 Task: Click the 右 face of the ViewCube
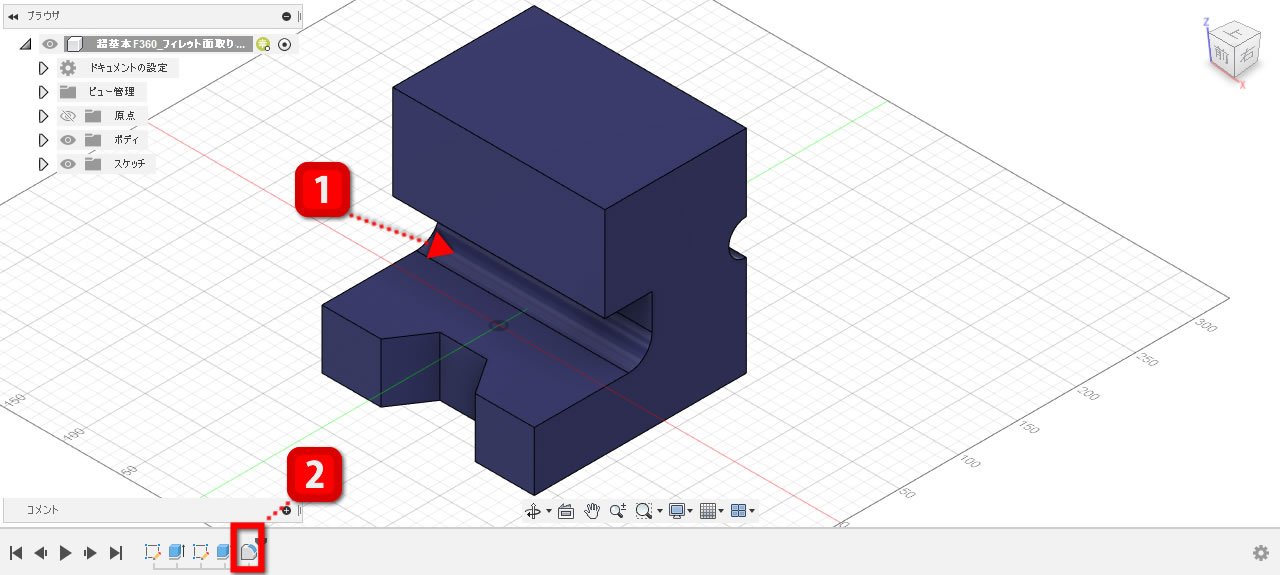(x=1246, y=57)
